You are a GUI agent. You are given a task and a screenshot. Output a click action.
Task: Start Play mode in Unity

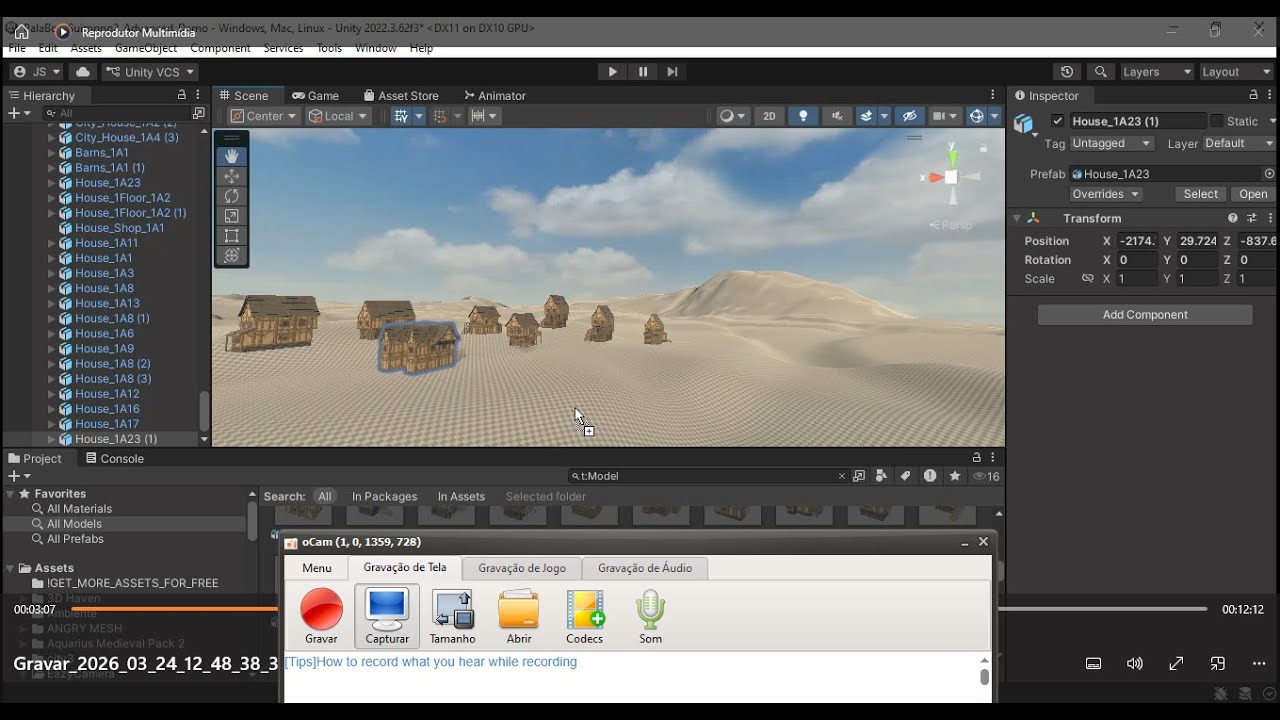pyautogui.click(x=612, y=72)
